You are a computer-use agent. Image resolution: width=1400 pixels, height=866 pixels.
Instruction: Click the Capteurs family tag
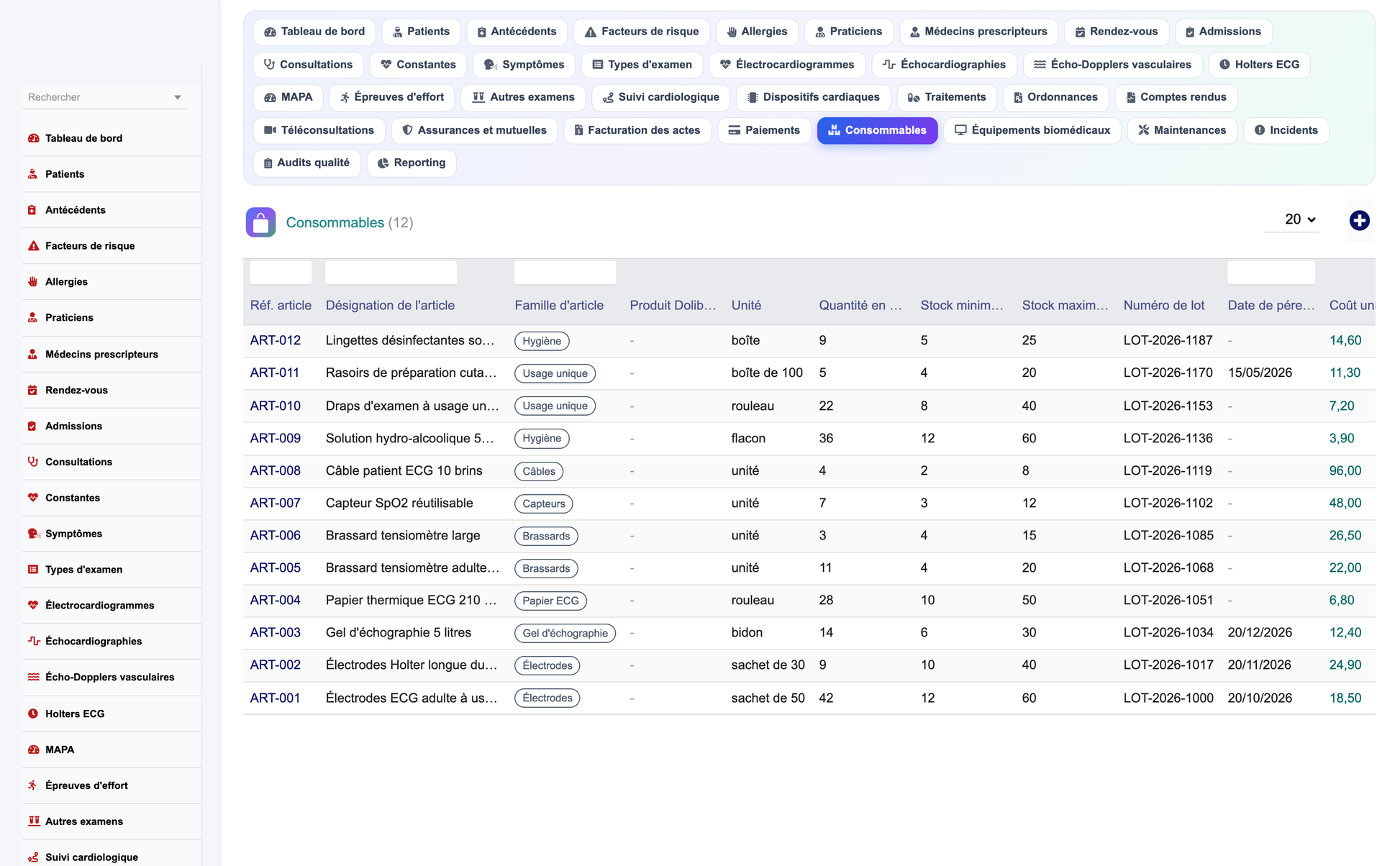point(543,503)
